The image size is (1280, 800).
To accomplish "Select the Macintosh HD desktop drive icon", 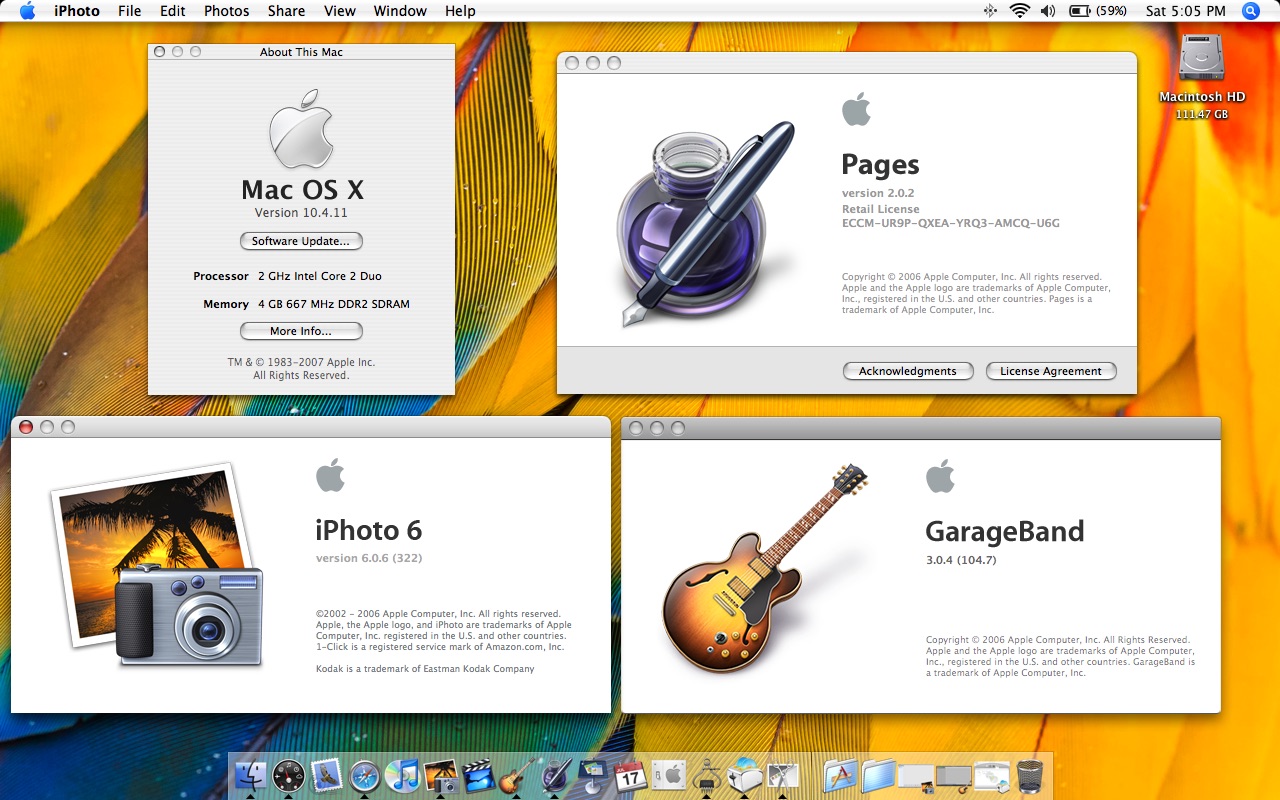I will 1202,58.
